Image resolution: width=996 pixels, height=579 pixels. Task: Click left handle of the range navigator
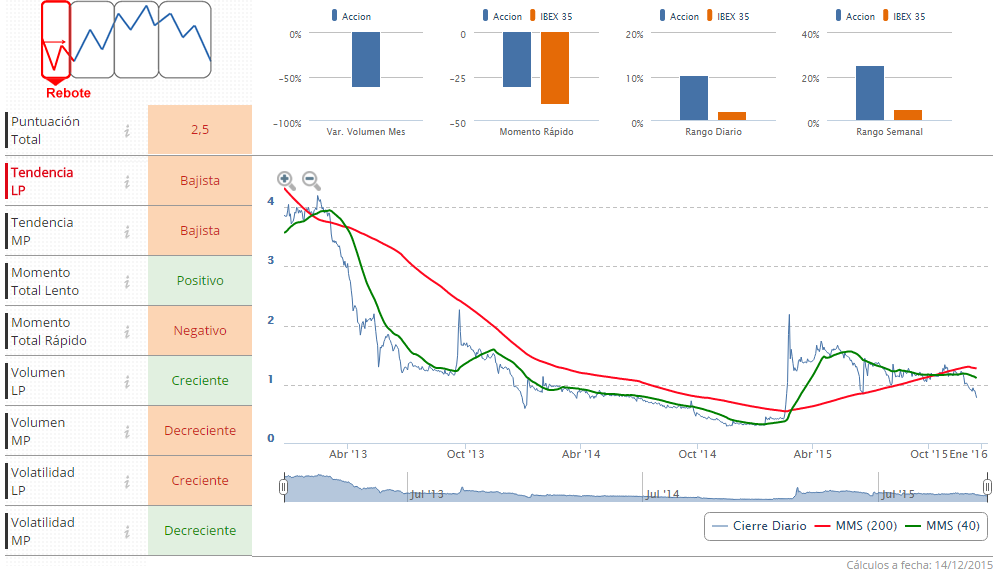[x=283, y=487]
